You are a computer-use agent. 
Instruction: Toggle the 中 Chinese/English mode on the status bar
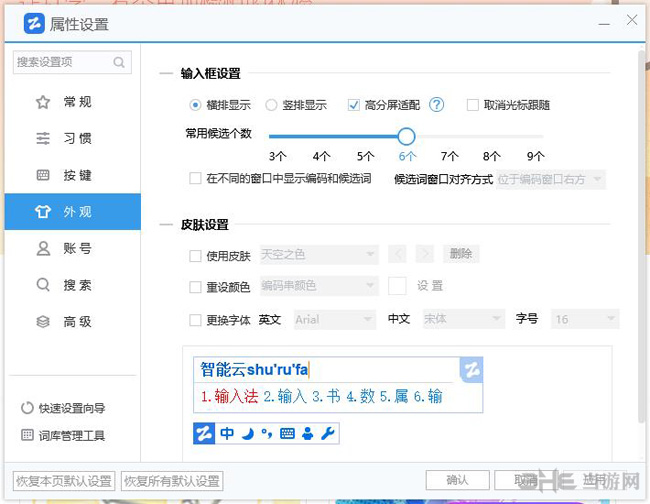click(227, 434)
